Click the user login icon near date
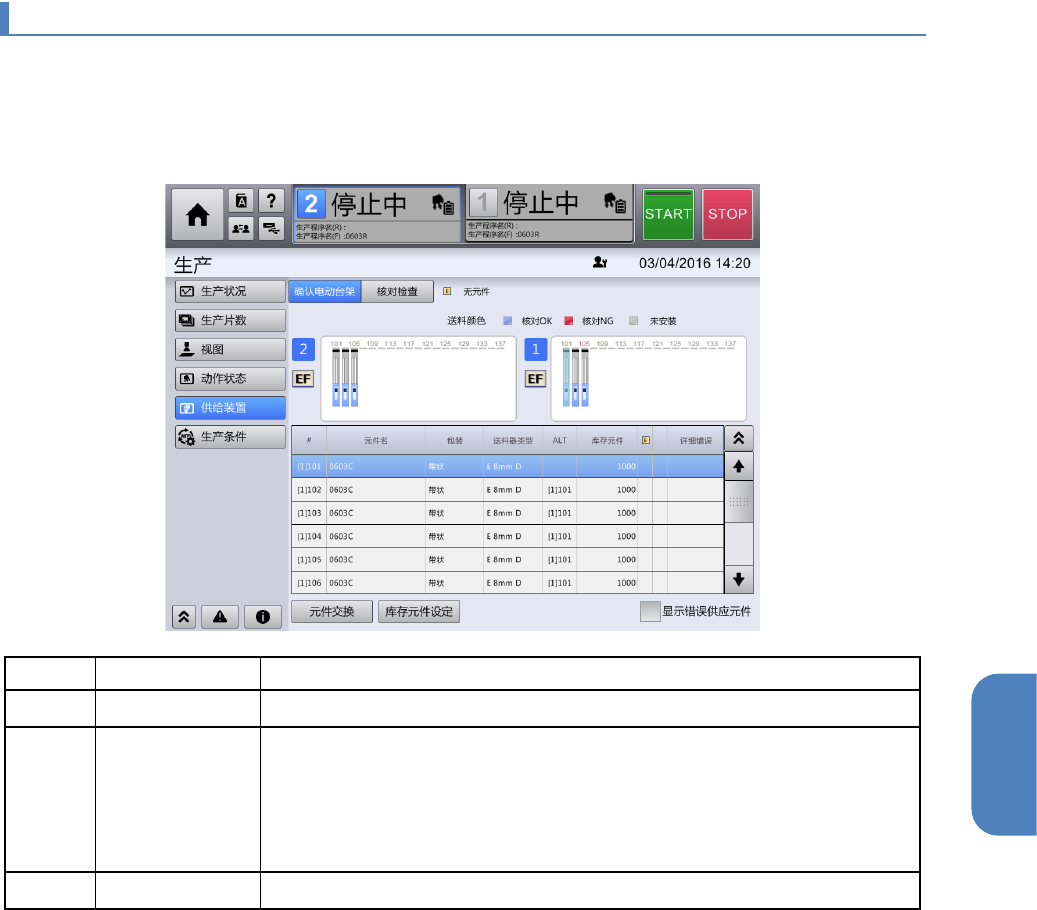This screenshot has width=1037, height=910. tap(600, 263)
